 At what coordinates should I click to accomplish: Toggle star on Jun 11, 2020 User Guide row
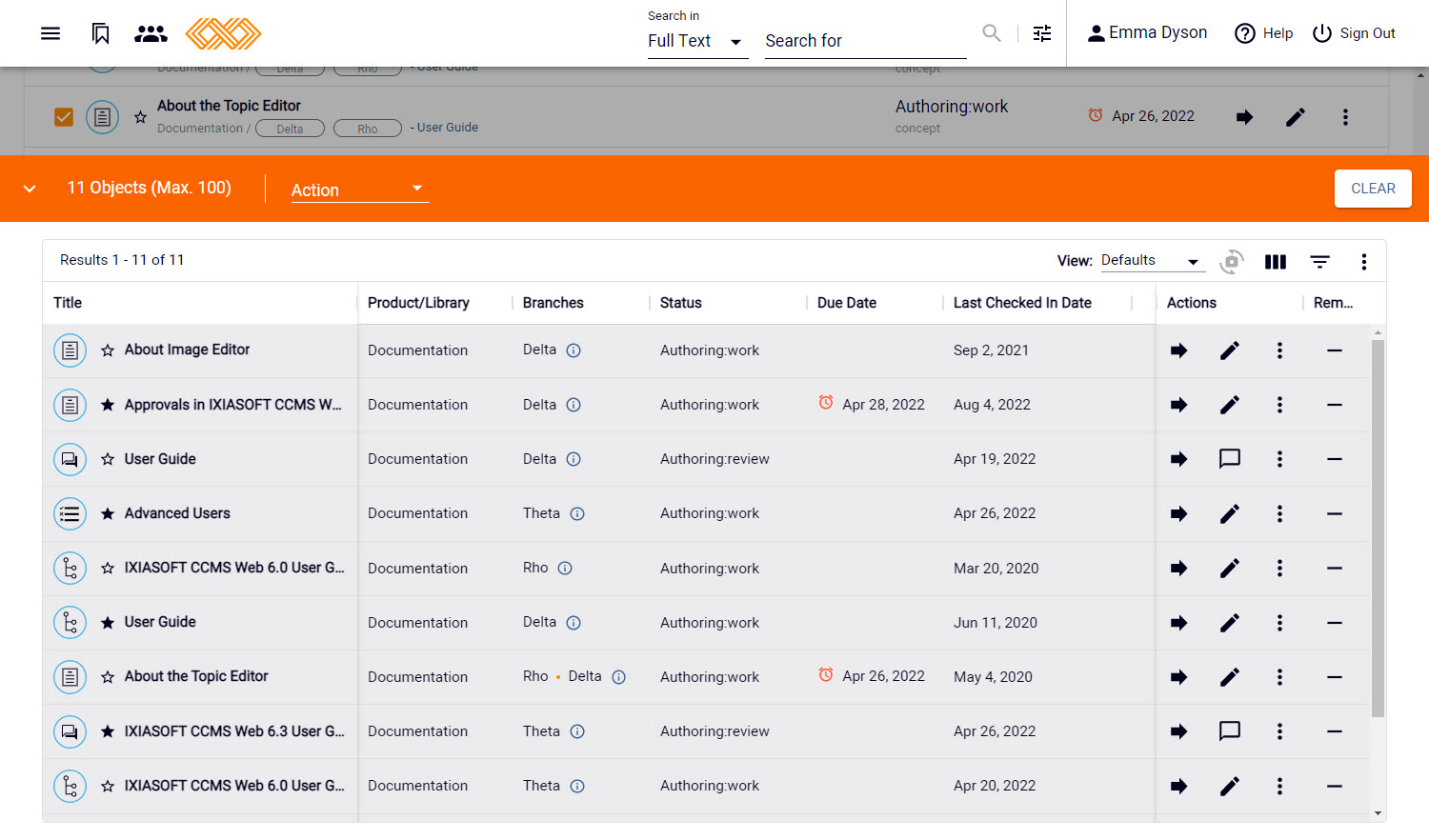click(108, 623)
